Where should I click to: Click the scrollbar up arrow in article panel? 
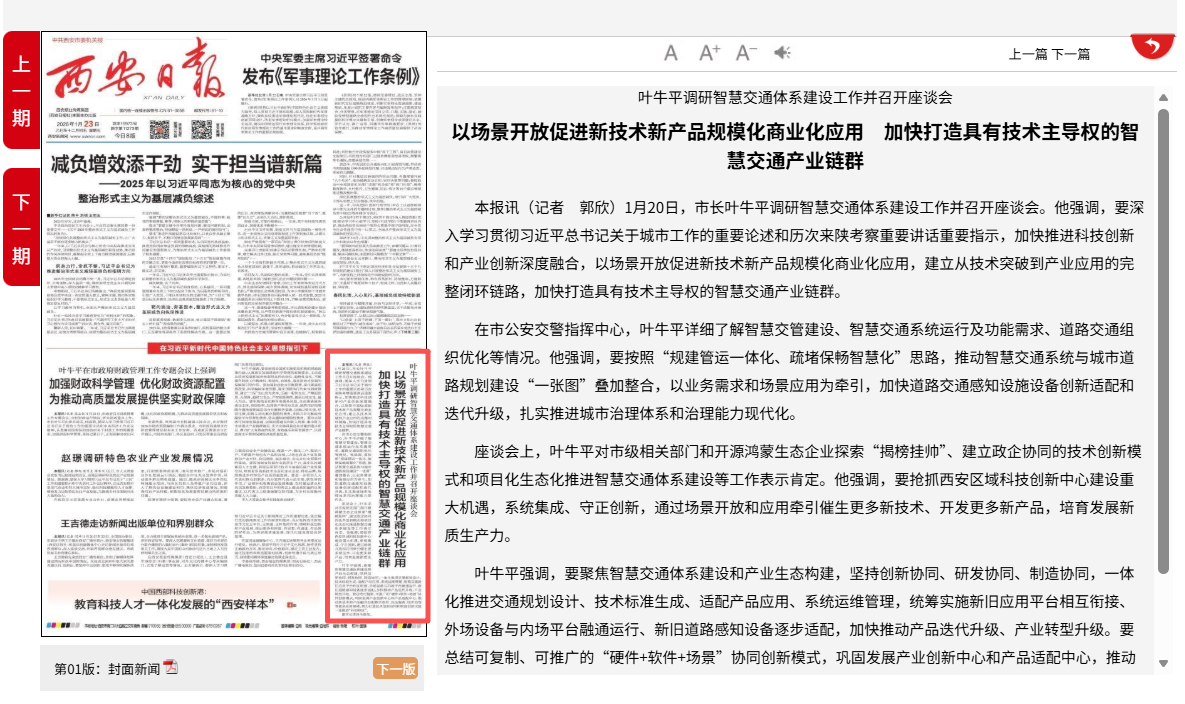coord(1163,97)
